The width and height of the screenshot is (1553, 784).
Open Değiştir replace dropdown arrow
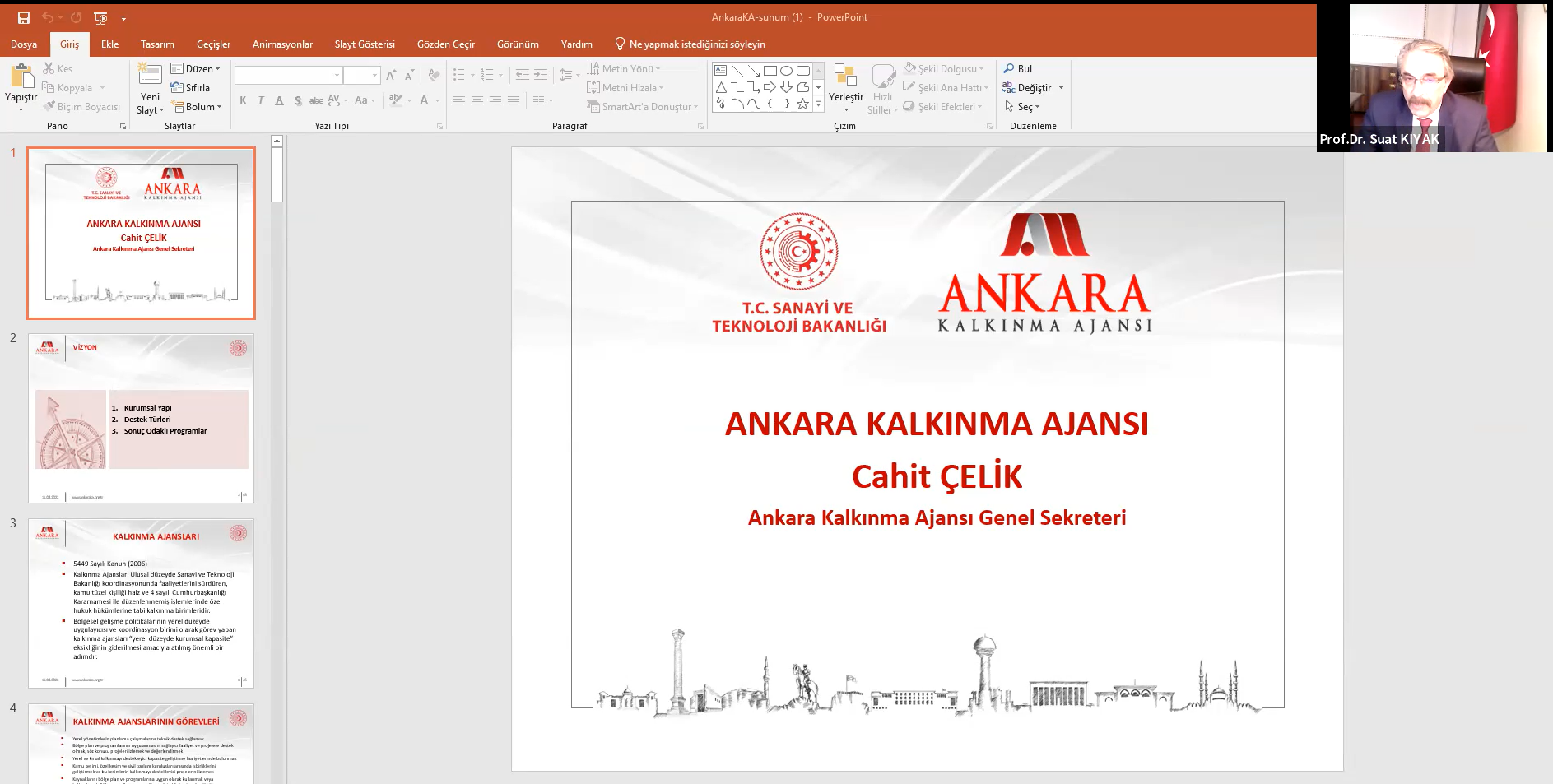coord(1061,87)
